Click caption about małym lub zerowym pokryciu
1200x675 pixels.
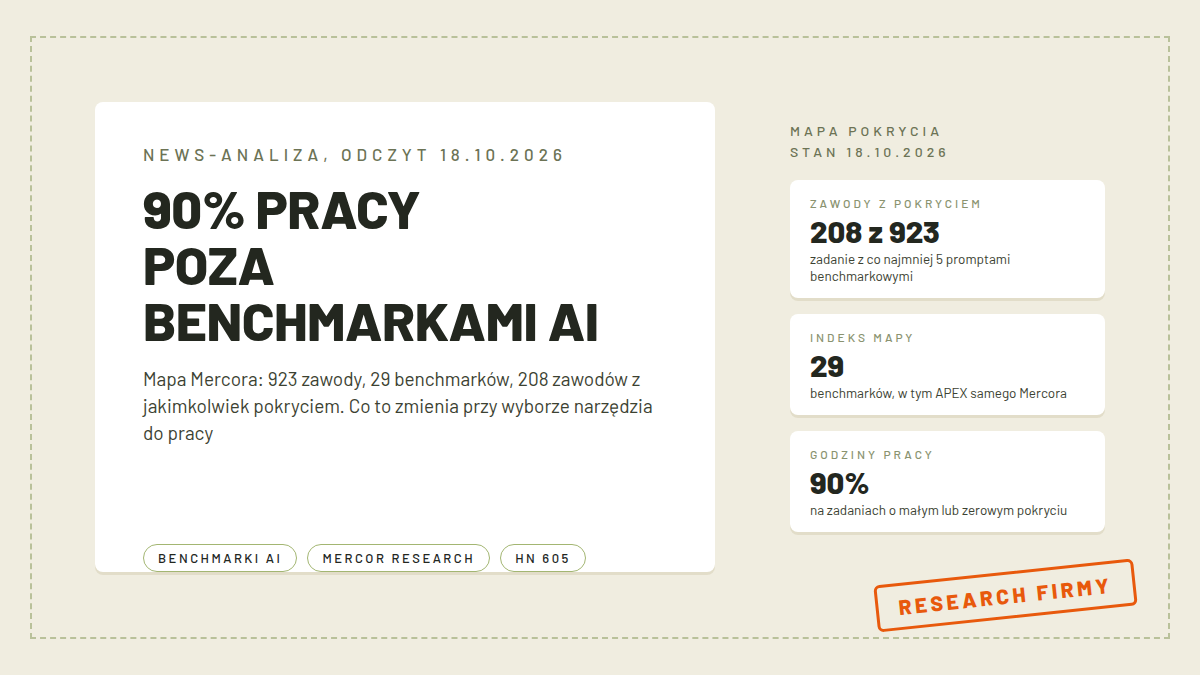point(938,511)
